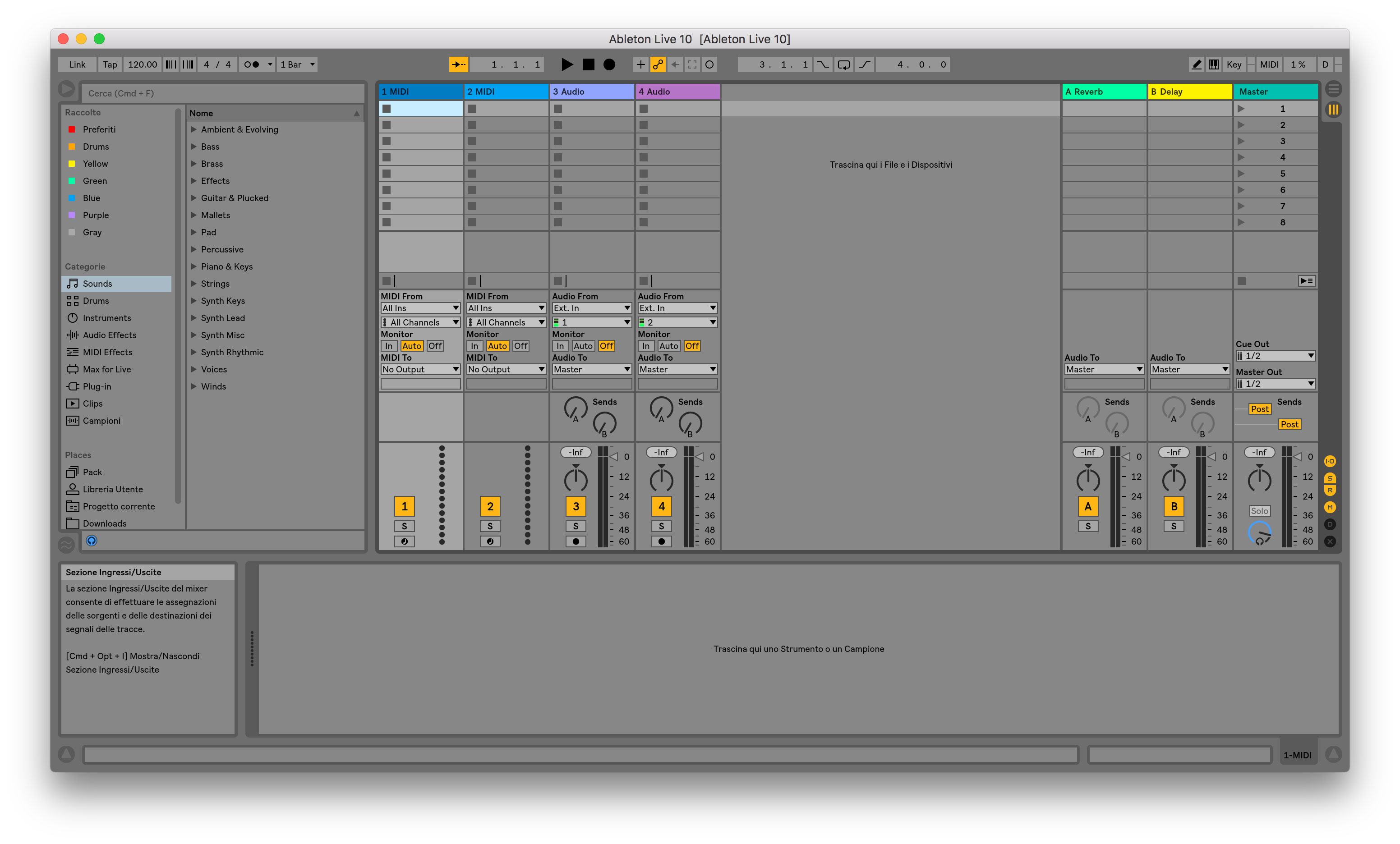The height and width of the screenshot is (844, 1400).
Task: Arm track 4 Audio for recording
Action: [661, 541]
